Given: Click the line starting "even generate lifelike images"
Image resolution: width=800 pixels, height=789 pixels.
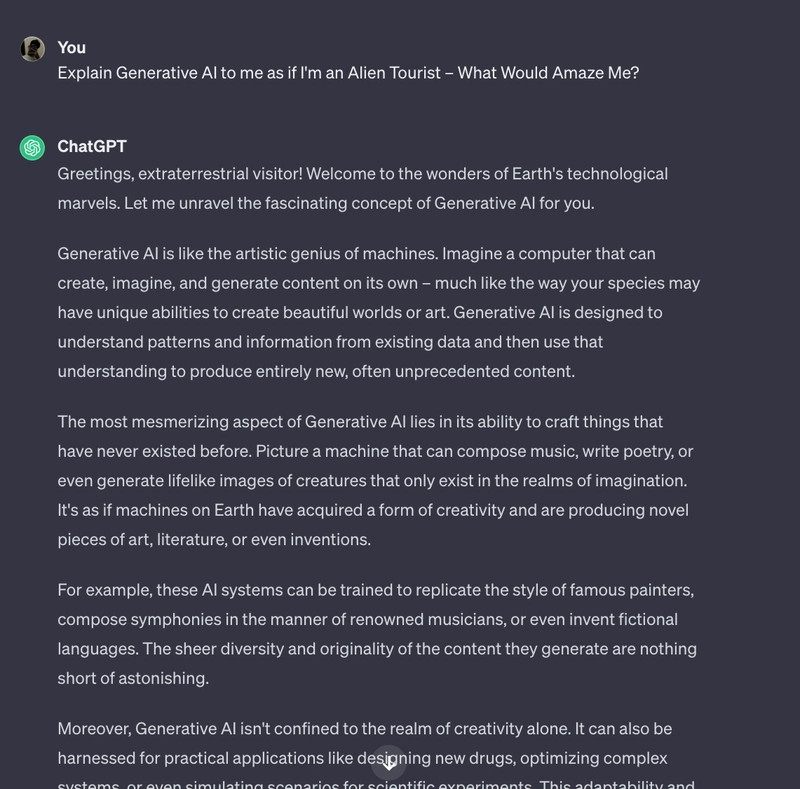Looking at the screenshot, I should tap(372, 481).
